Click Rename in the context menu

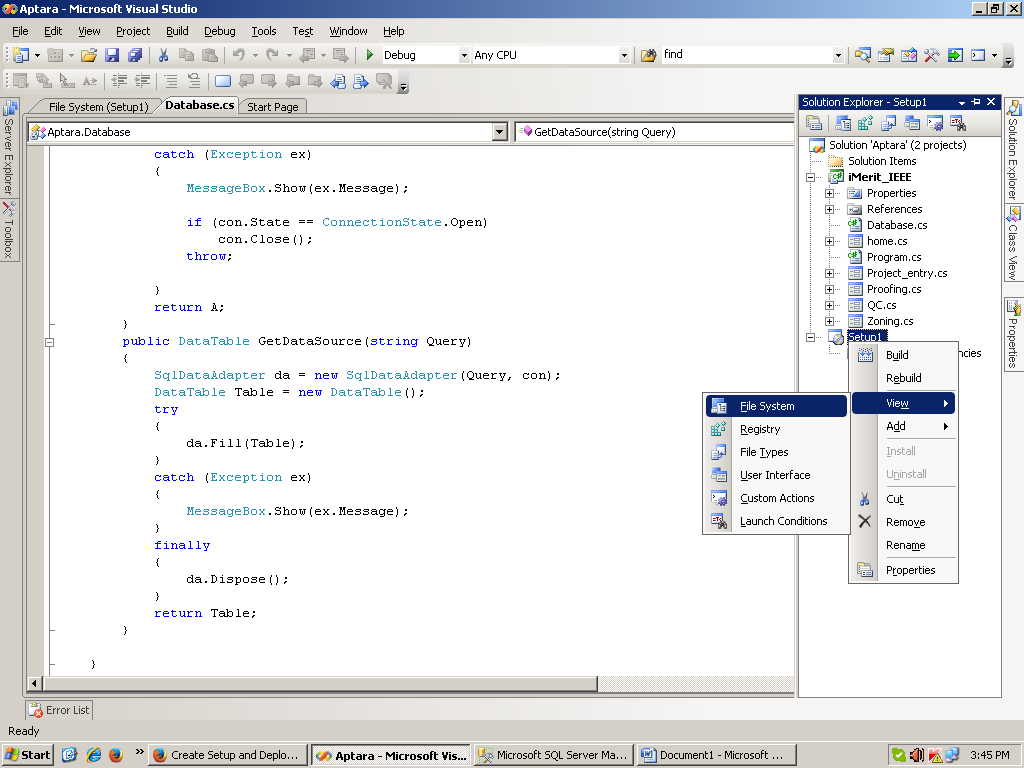click(904, 545)
